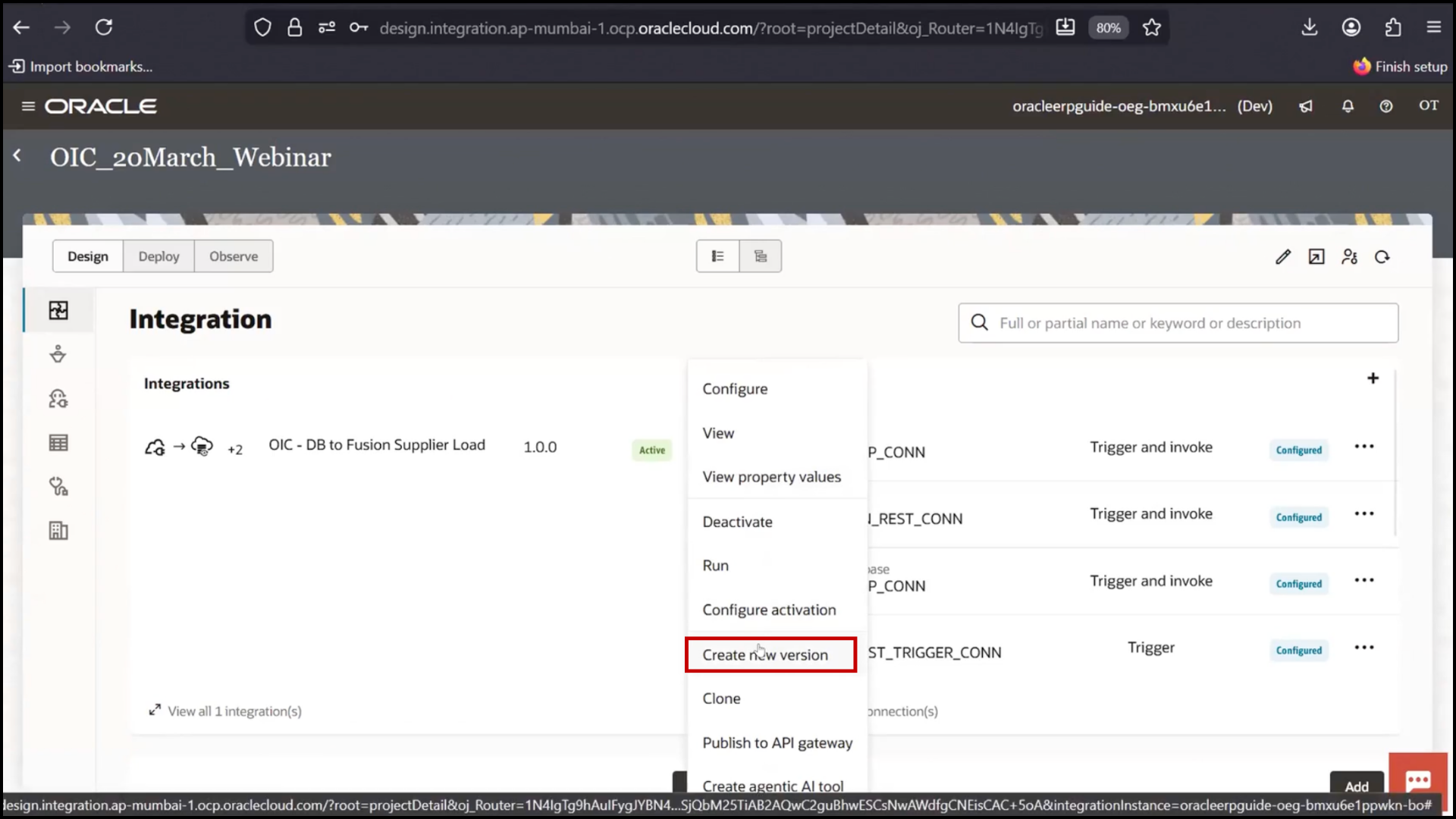Switch to Design tab
The width and height of the screenshot is (1456, 819).
tap(88, 256)
